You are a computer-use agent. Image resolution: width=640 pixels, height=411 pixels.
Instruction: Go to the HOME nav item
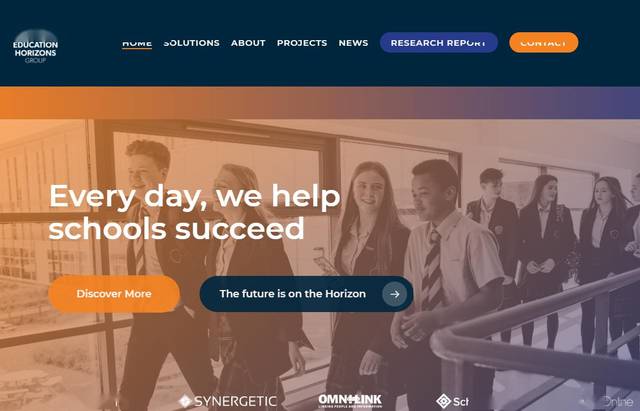137,43
